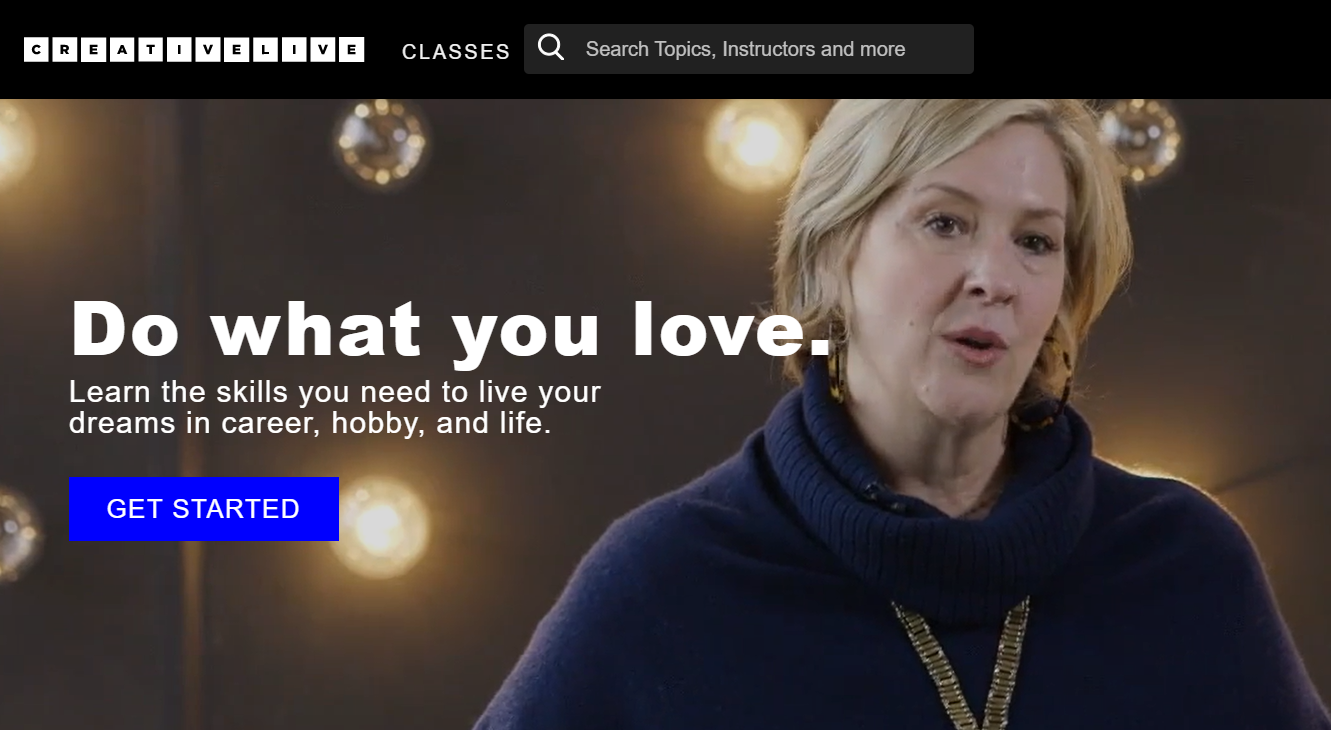This screenshot has width=1331, height=730.
Task: Click the "T" tile in the logo
Action: tap(151, 50)
